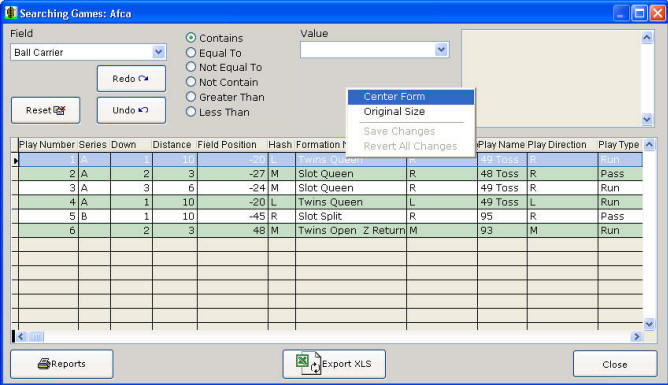Click the 95 play name cell
The image size is (668, 385).
pos(502,216)
